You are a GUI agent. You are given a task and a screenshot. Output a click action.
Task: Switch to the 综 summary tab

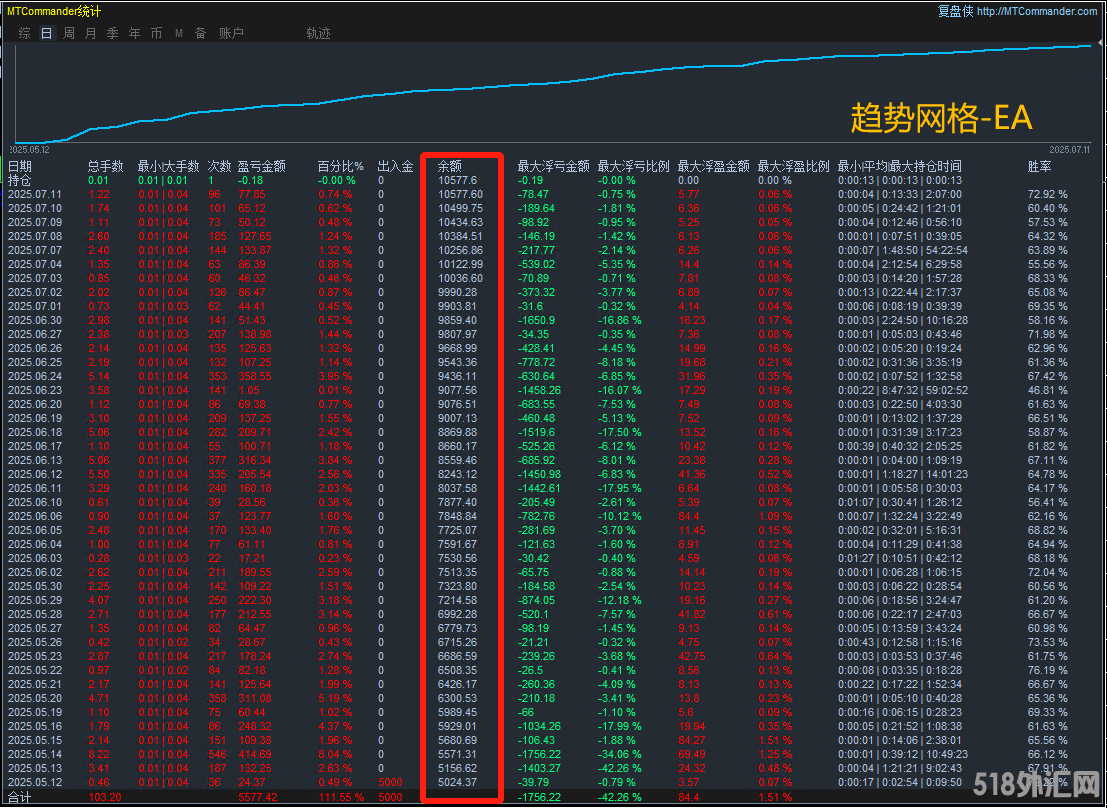pyautogui.click(x=25, y=33)
